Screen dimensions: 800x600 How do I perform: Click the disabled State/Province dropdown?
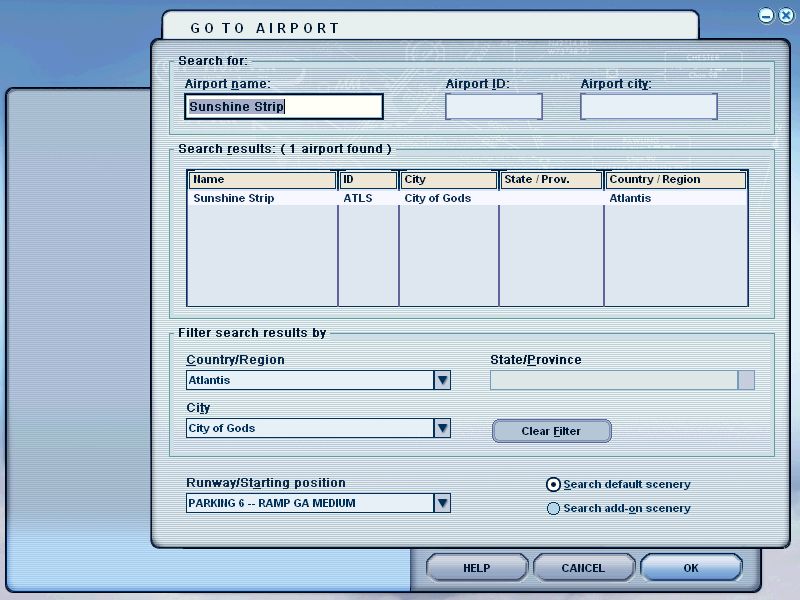click(x=622, y=380)
